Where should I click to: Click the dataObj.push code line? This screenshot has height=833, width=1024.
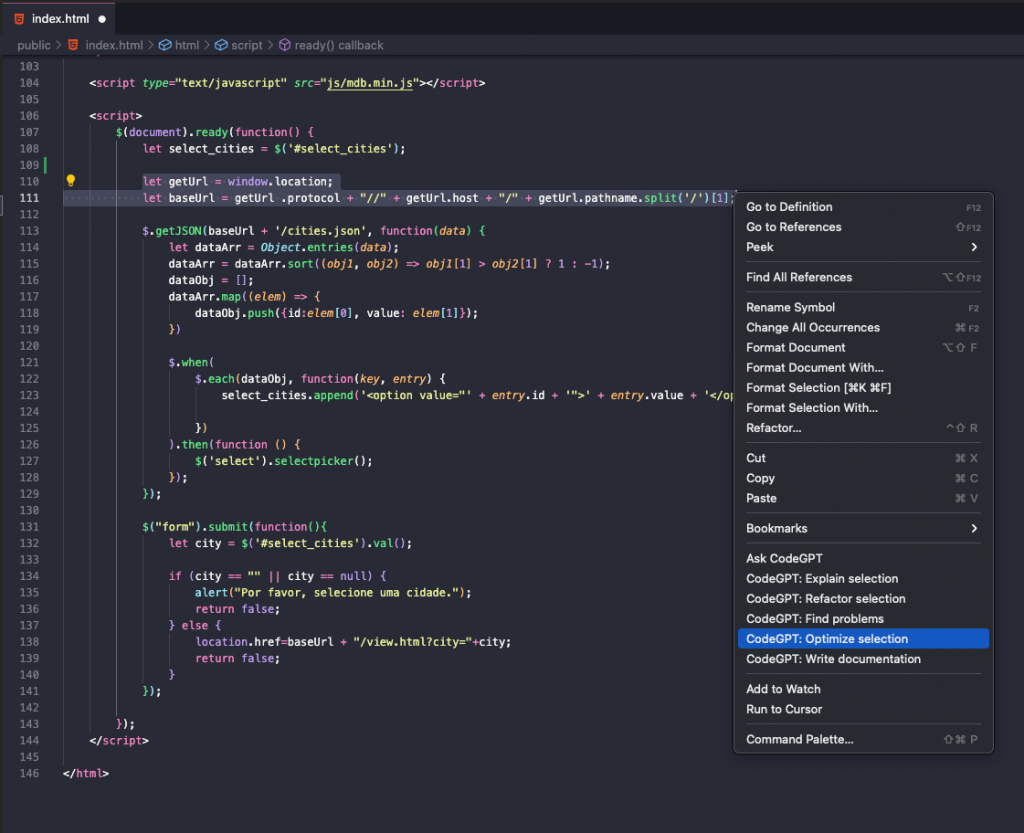coord(336,313)
